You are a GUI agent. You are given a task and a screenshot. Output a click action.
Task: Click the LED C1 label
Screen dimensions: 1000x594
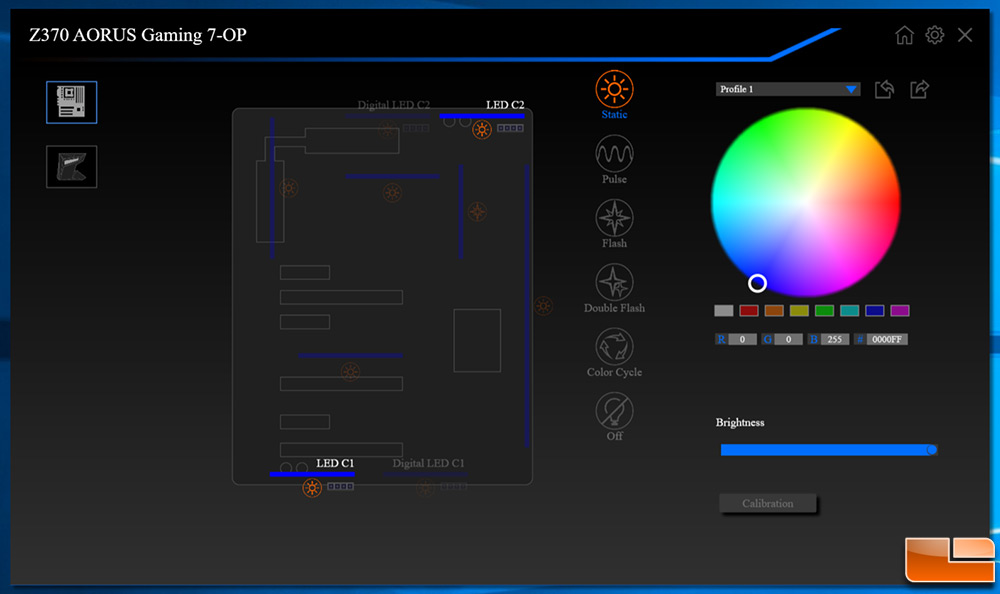[335, 463]
